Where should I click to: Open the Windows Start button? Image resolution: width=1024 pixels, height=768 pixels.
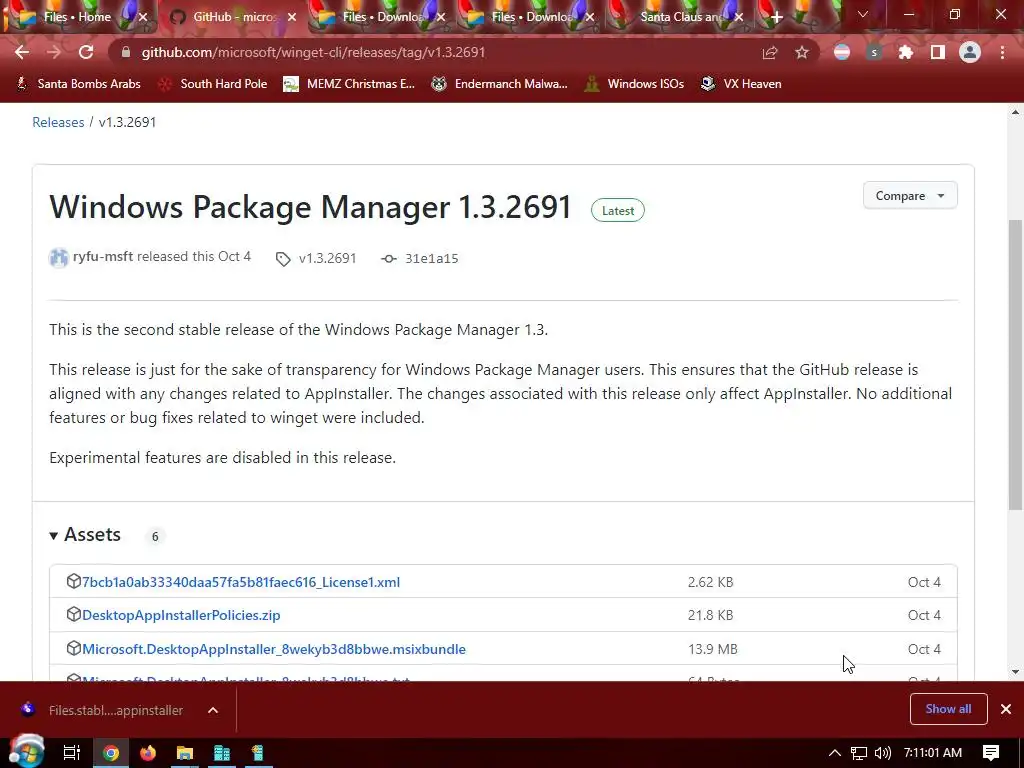click(26, 752)
